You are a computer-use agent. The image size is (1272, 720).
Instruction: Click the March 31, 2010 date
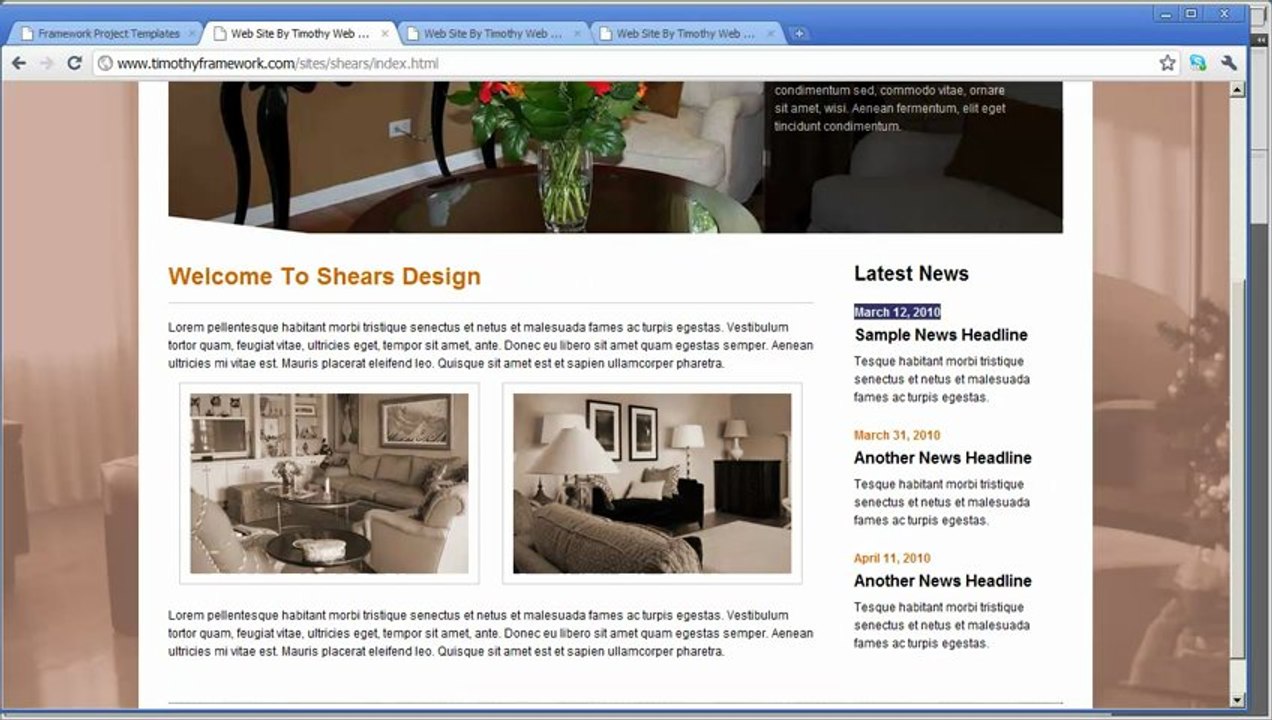tap(897, 435)
